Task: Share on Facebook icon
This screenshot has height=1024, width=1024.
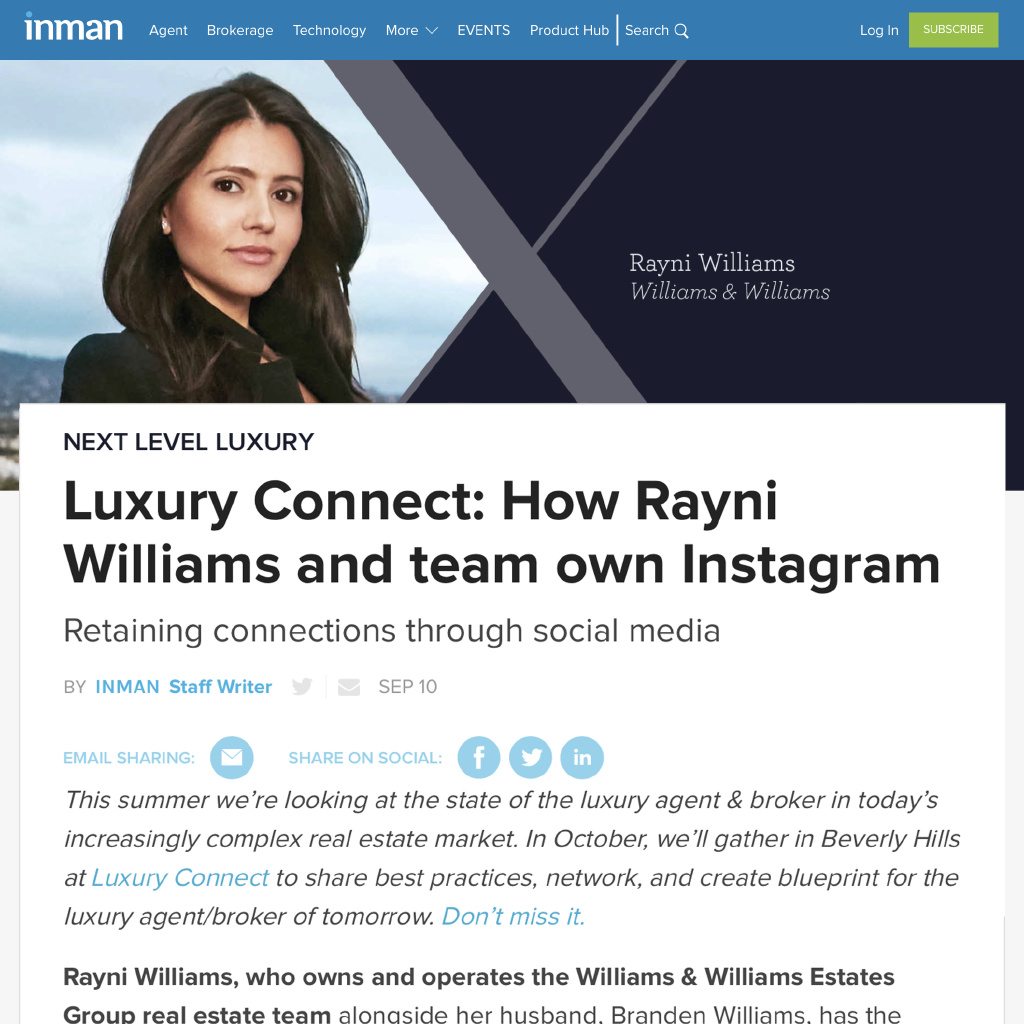Action: pos(479,758)
